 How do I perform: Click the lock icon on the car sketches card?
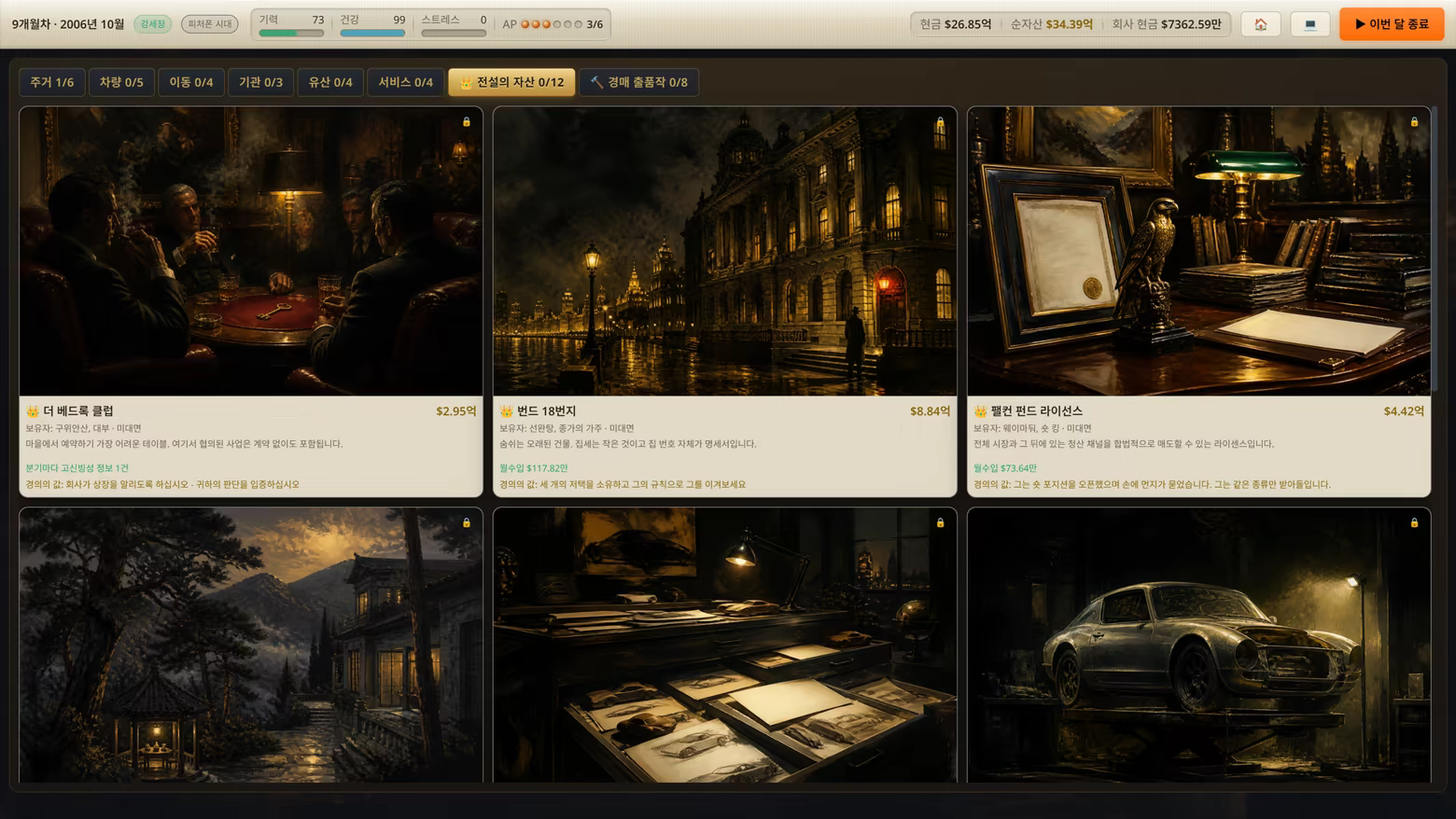click(940, 523)
